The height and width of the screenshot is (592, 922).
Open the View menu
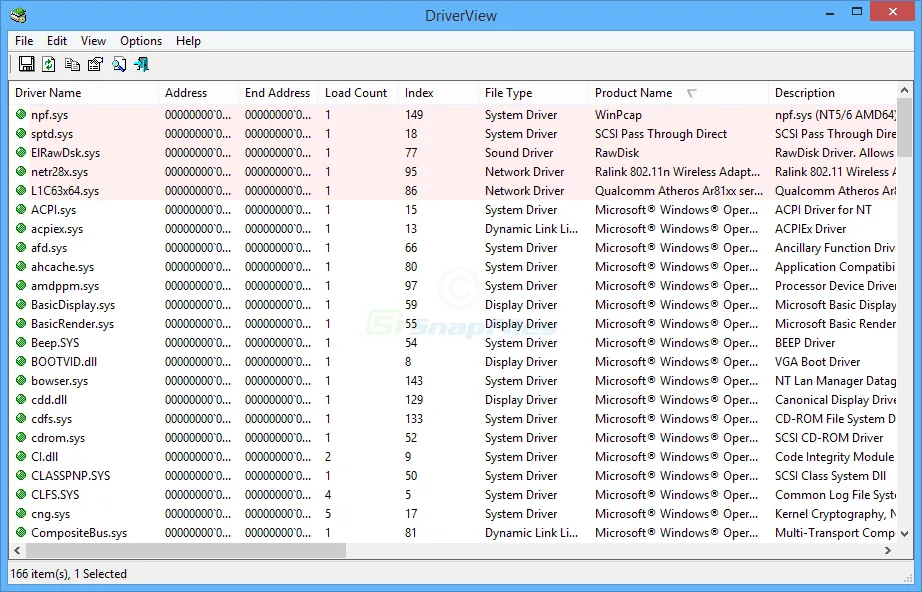click(x=93, y=41)
